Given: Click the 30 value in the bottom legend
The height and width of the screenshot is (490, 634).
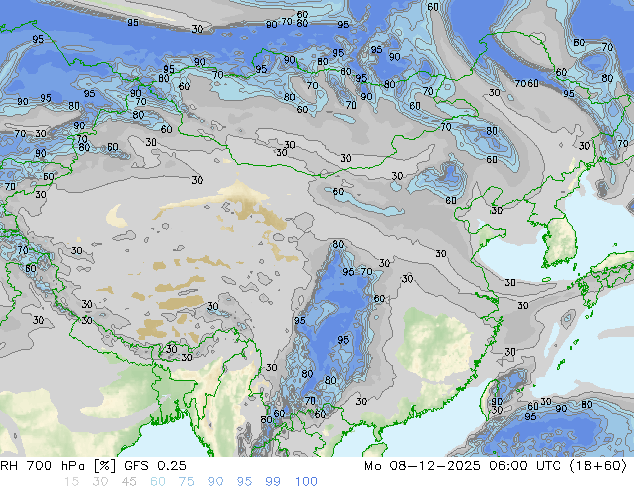Looking at the screenshot, I should (100, 482).
